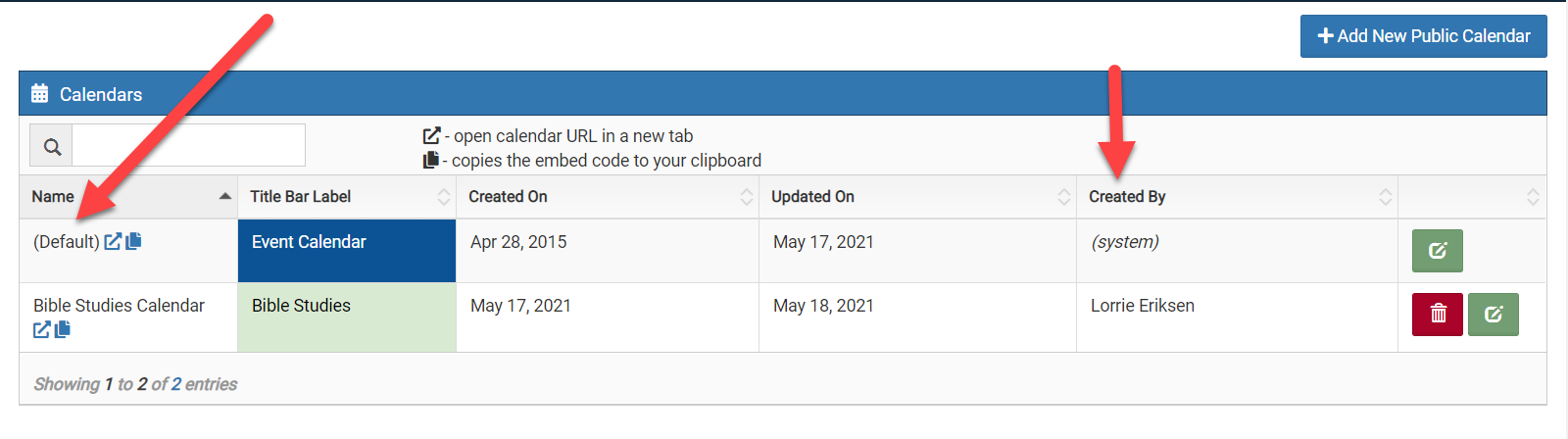Open the Default calendar URL in new tab
Image resolution: width=1568 pixels, height=439 pixels.
[113, 241]
